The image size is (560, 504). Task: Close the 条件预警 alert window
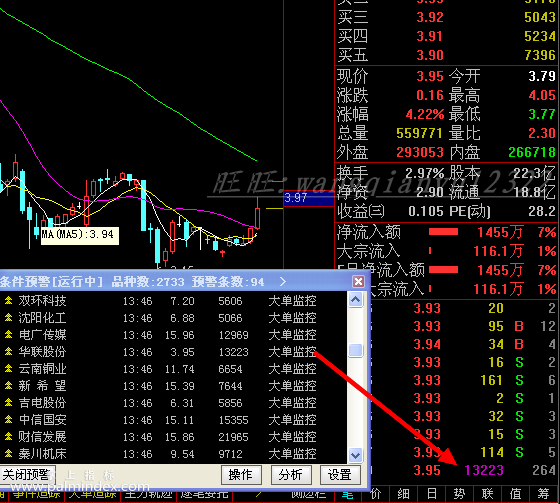click(358, 281)
